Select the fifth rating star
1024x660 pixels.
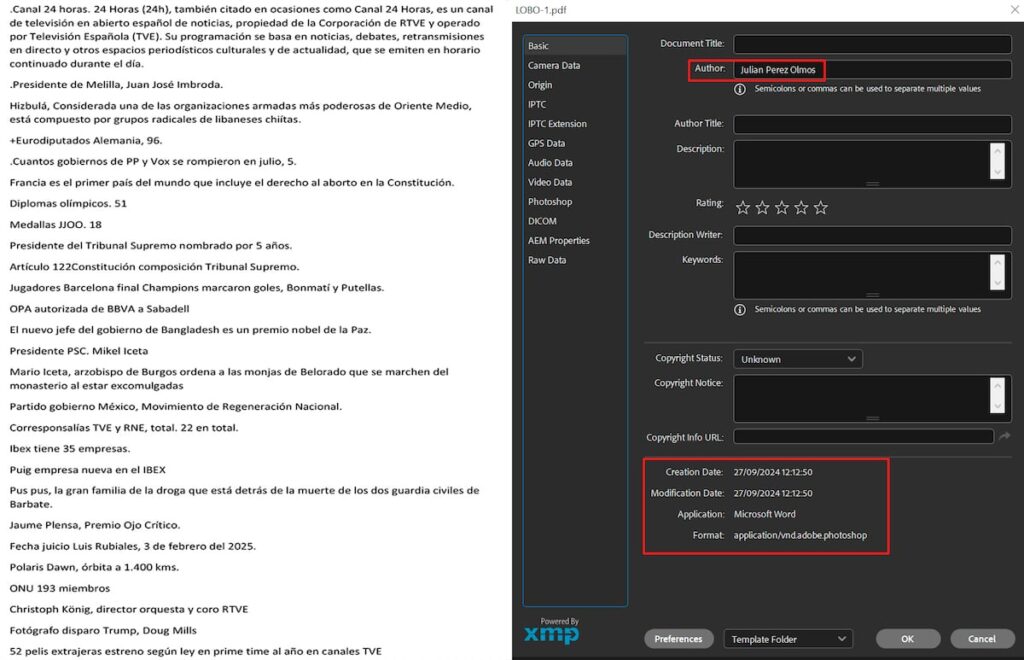pyautogui.click(x=821, y=208)
